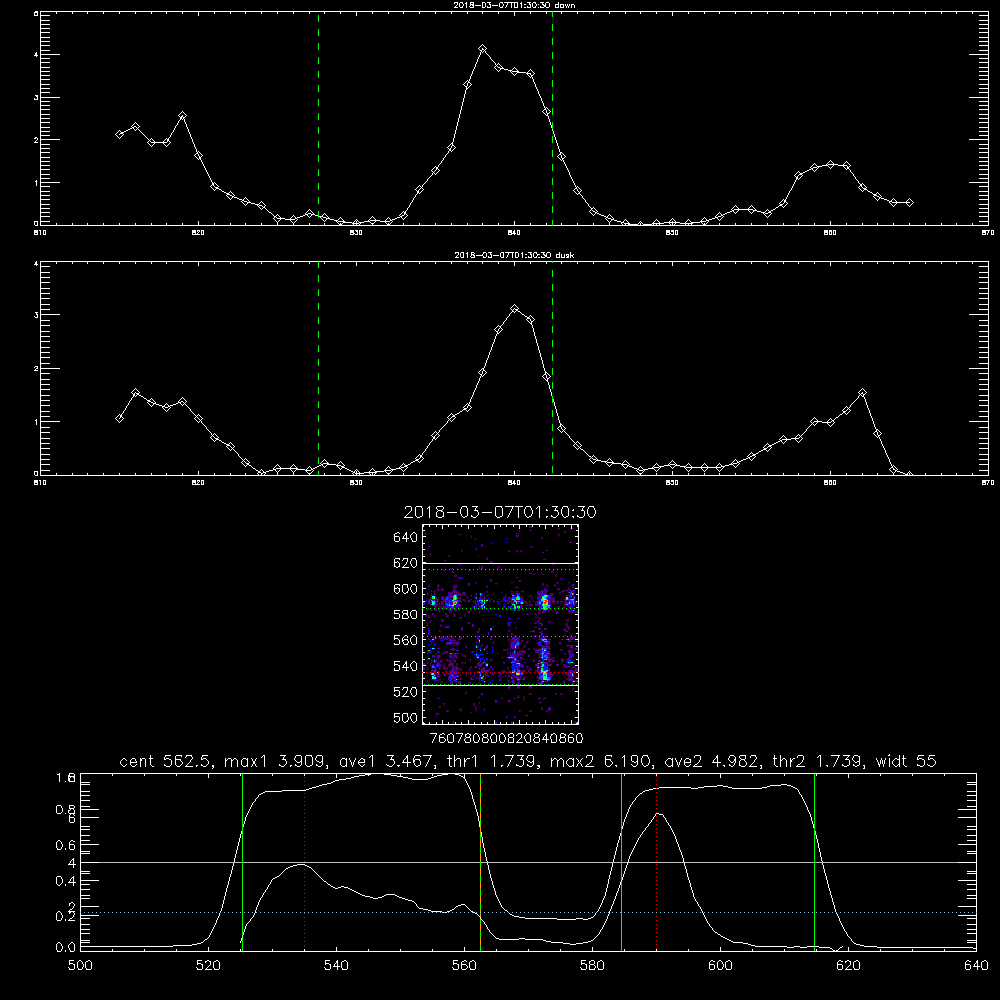Click the blue dotted threshold line in bottom plot
Screen dimensions: 1000x1000
(528, 913)
